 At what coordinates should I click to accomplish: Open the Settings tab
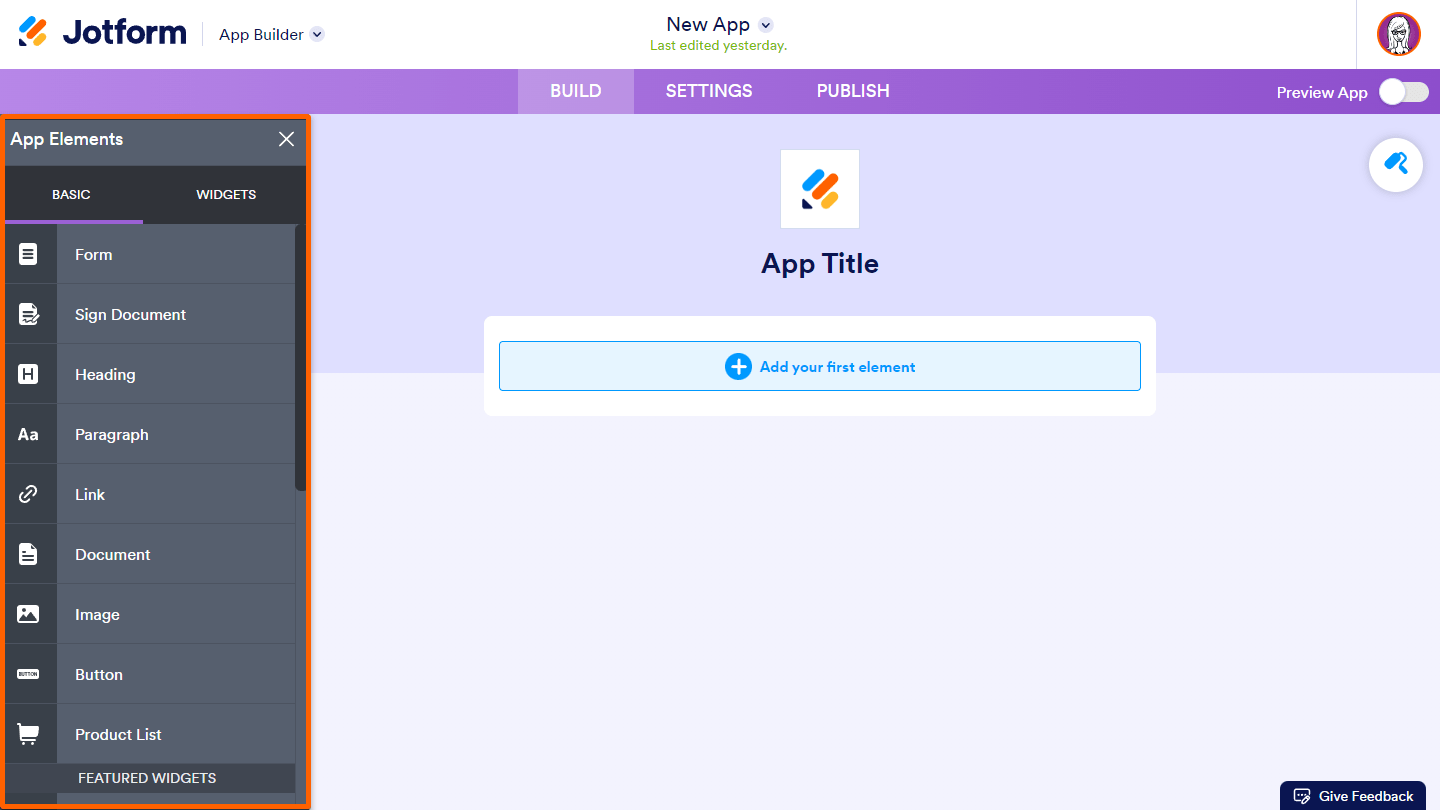709,91
